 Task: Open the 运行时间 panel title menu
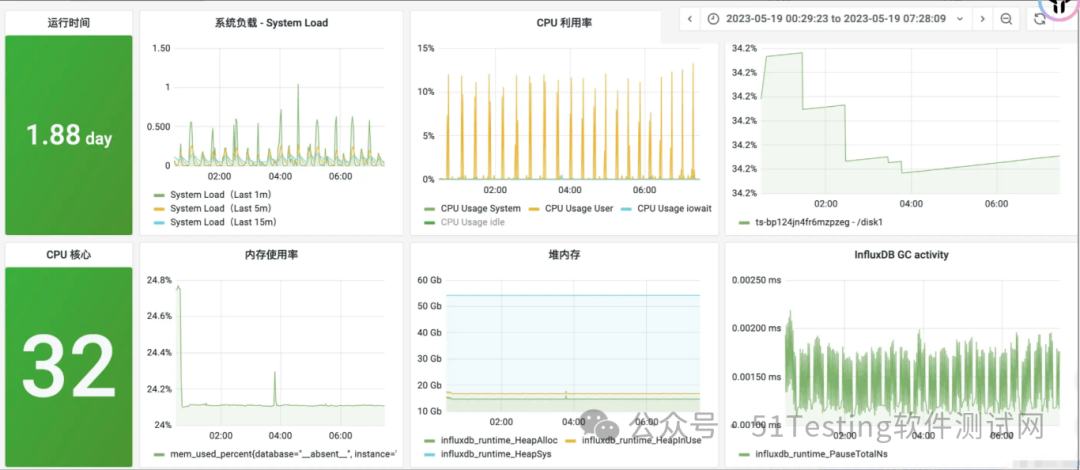68,22
